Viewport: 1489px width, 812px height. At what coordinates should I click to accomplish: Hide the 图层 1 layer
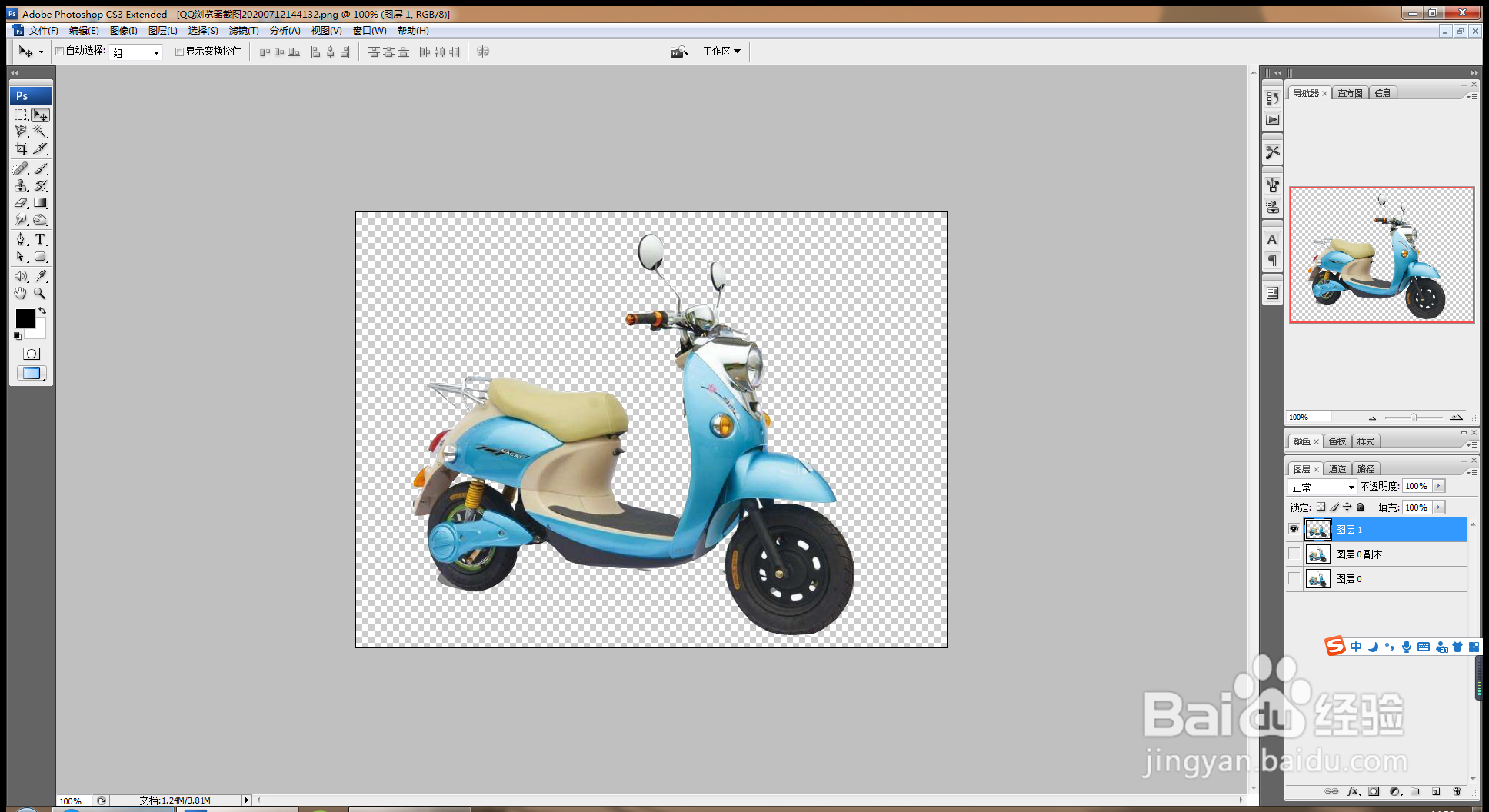click(1294, 529)
